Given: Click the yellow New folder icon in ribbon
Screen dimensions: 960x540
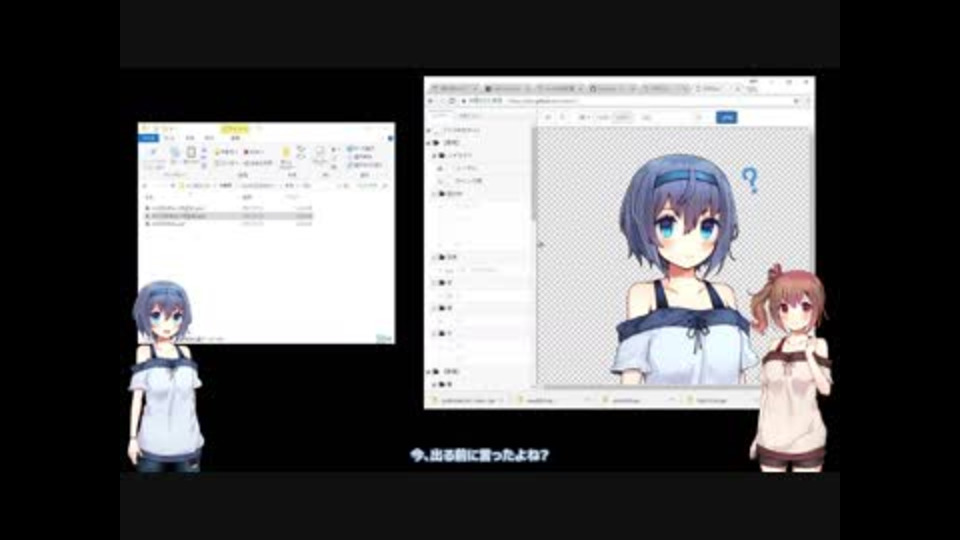Looking at the screenshot, I should pos(286,154).
